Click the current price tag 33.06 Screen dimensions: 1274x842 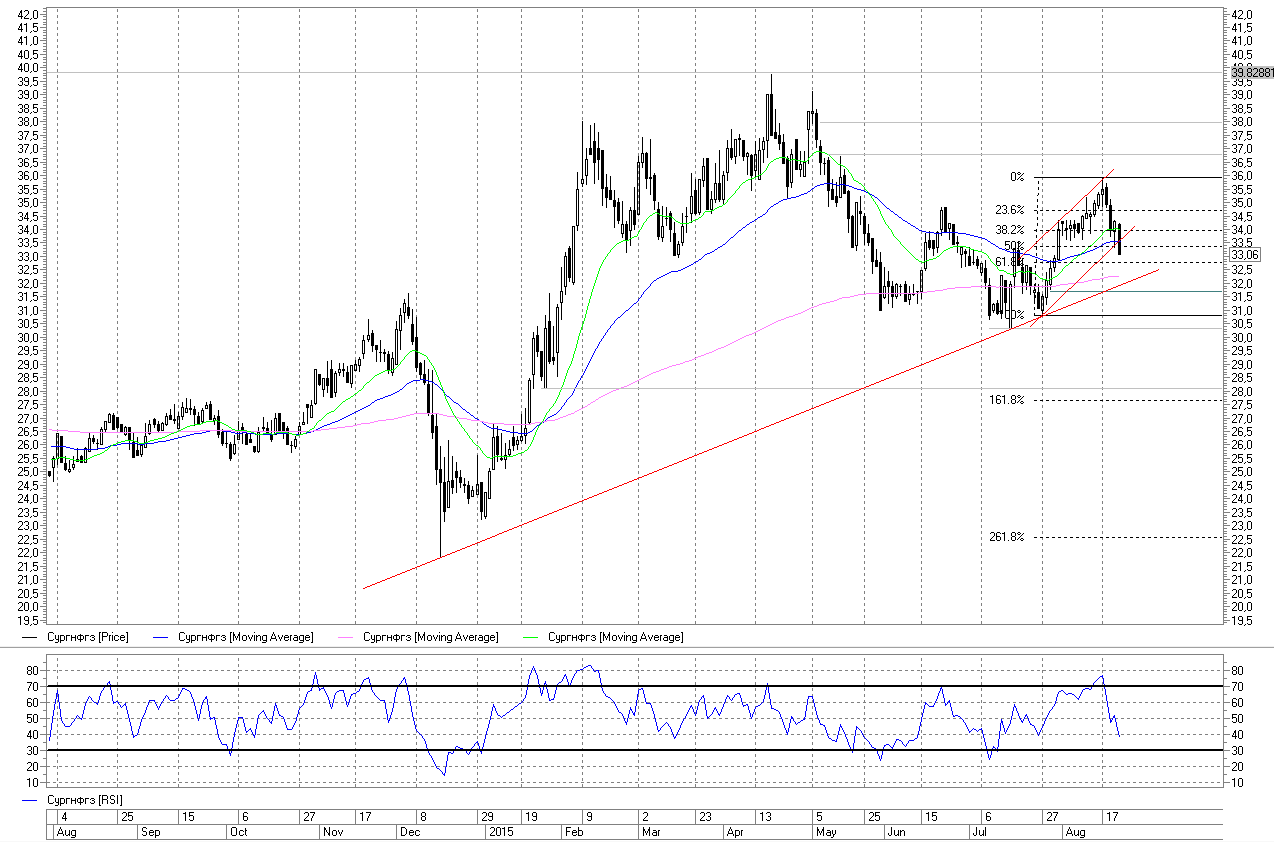tap(1245, 254)
